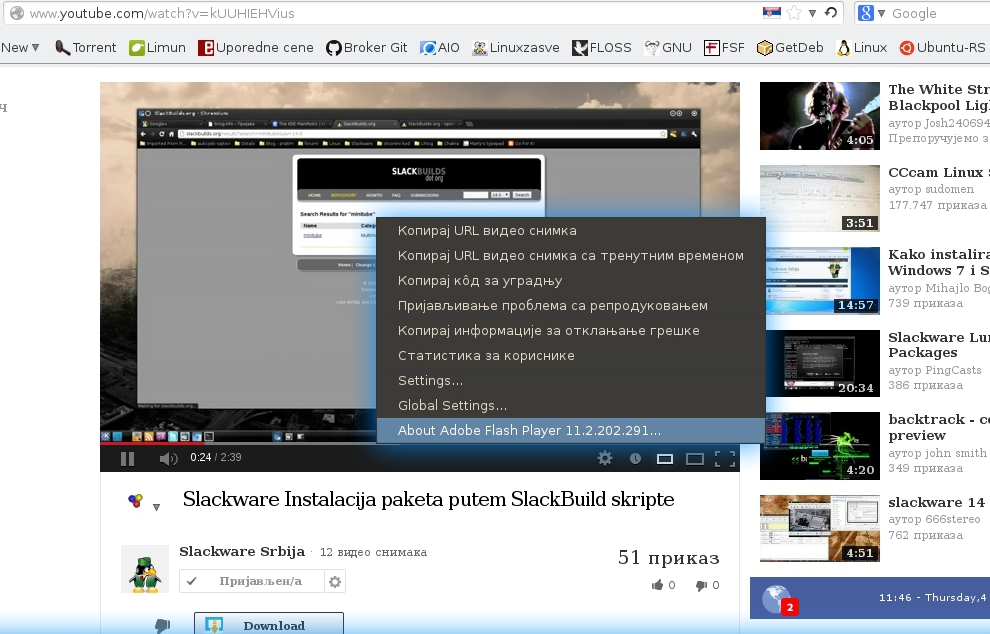Enter fullscreen video mode
Image resolution: width=990 pixels, height=634 pixels.
click(x=725, y=459)
